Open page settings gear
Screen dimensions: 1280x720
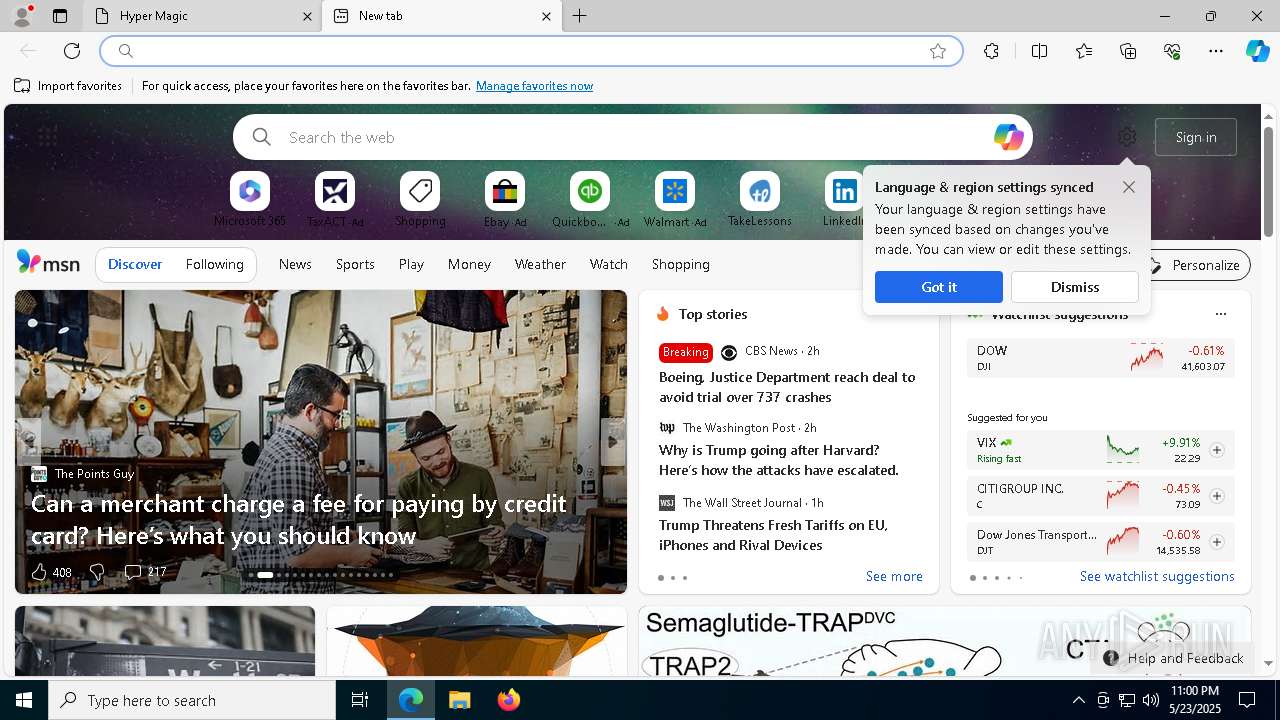click(x=1127, y=137)
